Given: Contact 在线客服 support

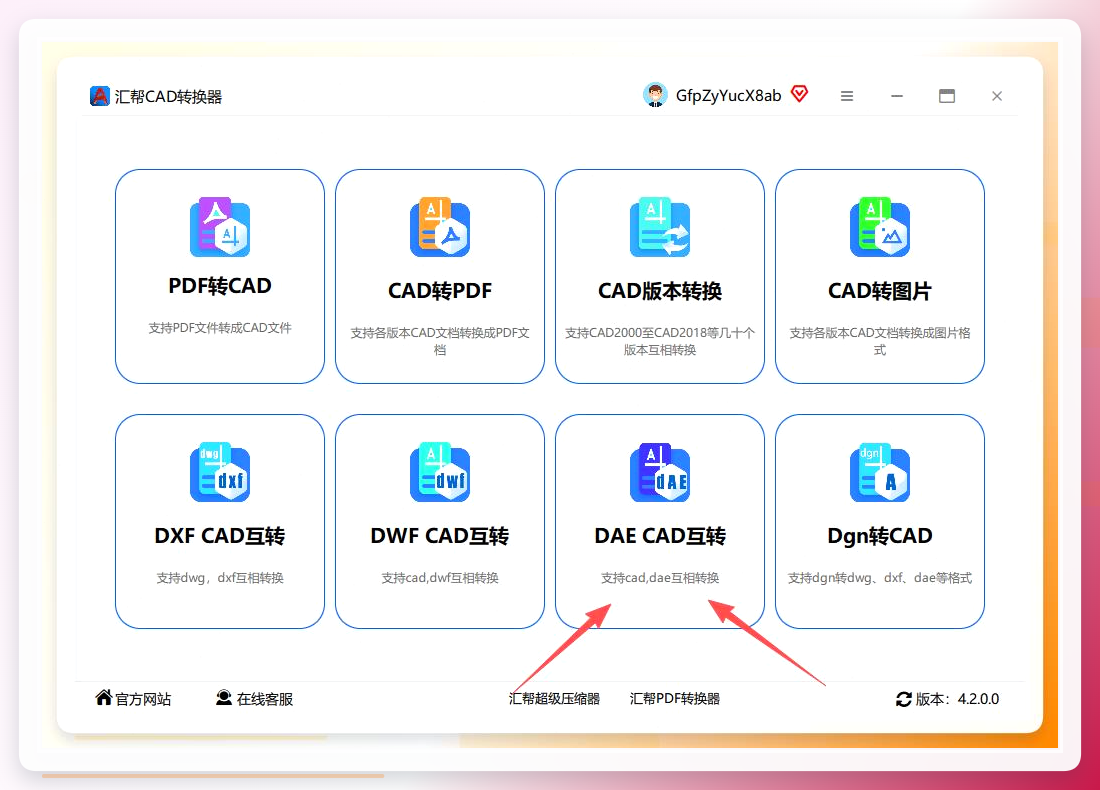Looking at the screenshot, I should (264, 699).
